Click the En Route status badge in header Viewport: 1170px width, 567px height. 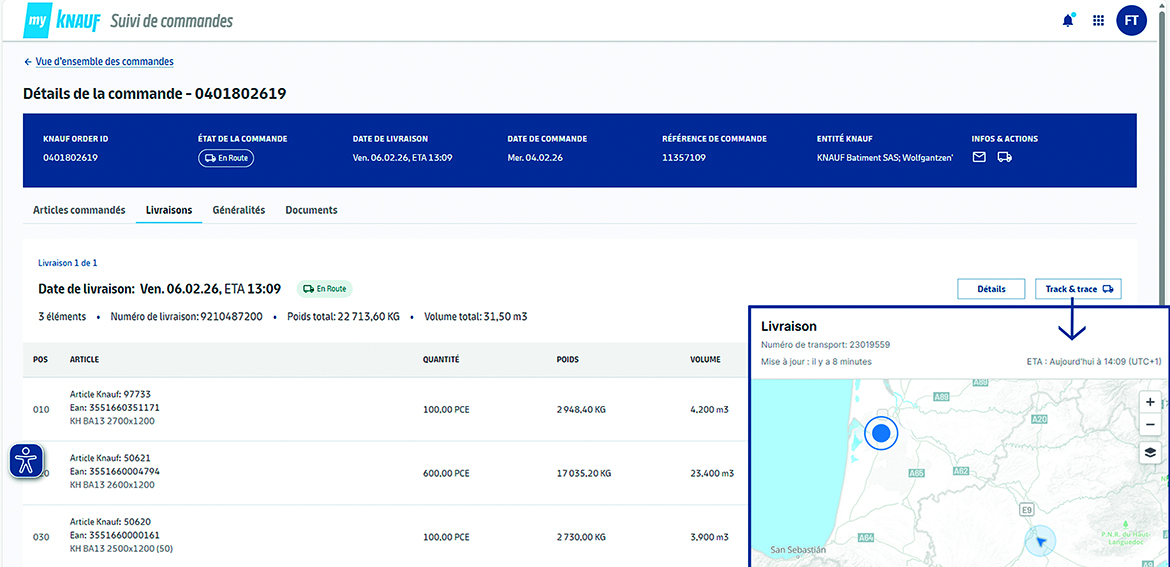225,158
